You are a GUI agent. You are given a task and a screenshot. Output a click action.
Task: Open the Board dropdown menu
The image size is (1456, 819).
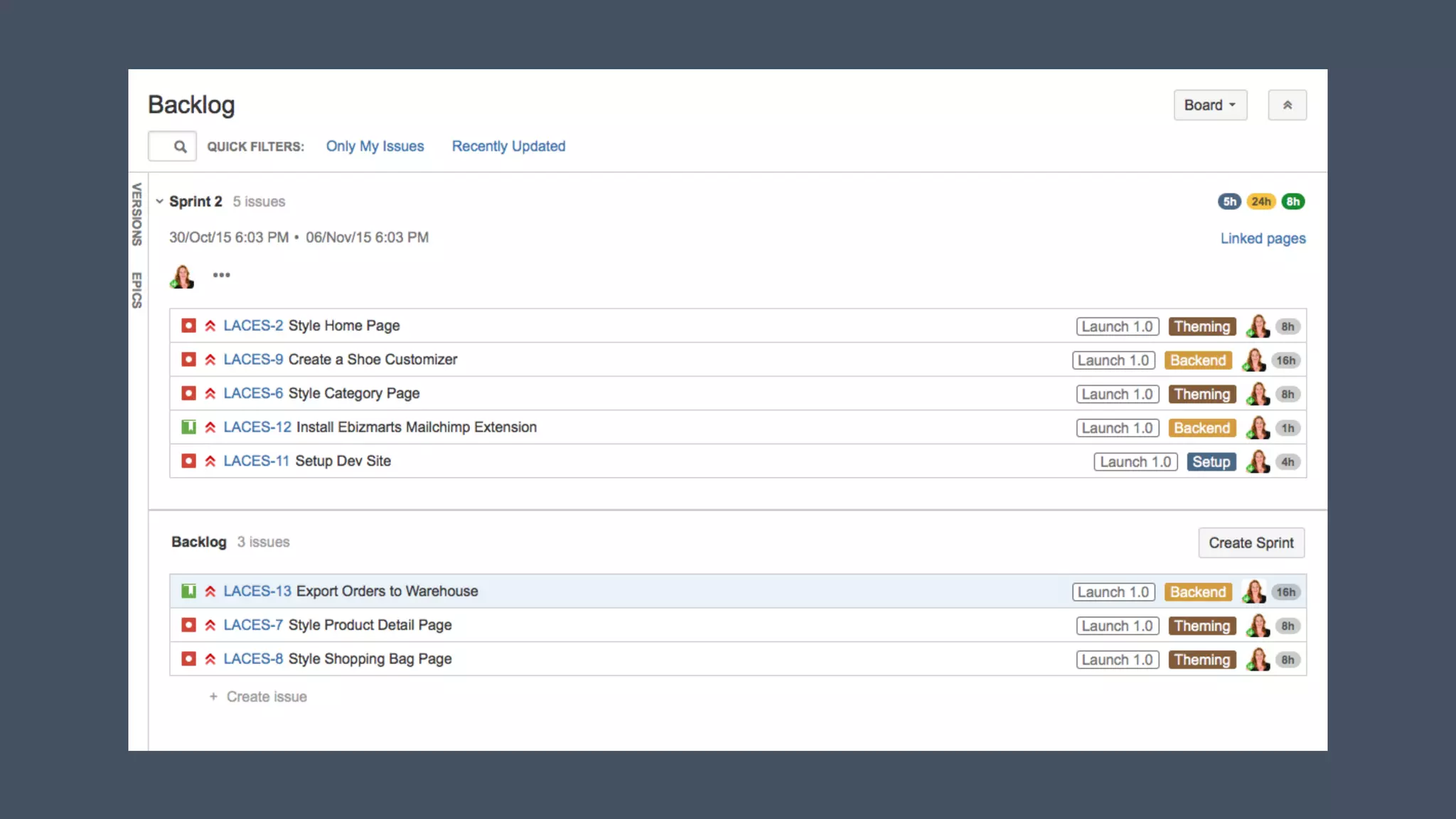click(1210, 105)
